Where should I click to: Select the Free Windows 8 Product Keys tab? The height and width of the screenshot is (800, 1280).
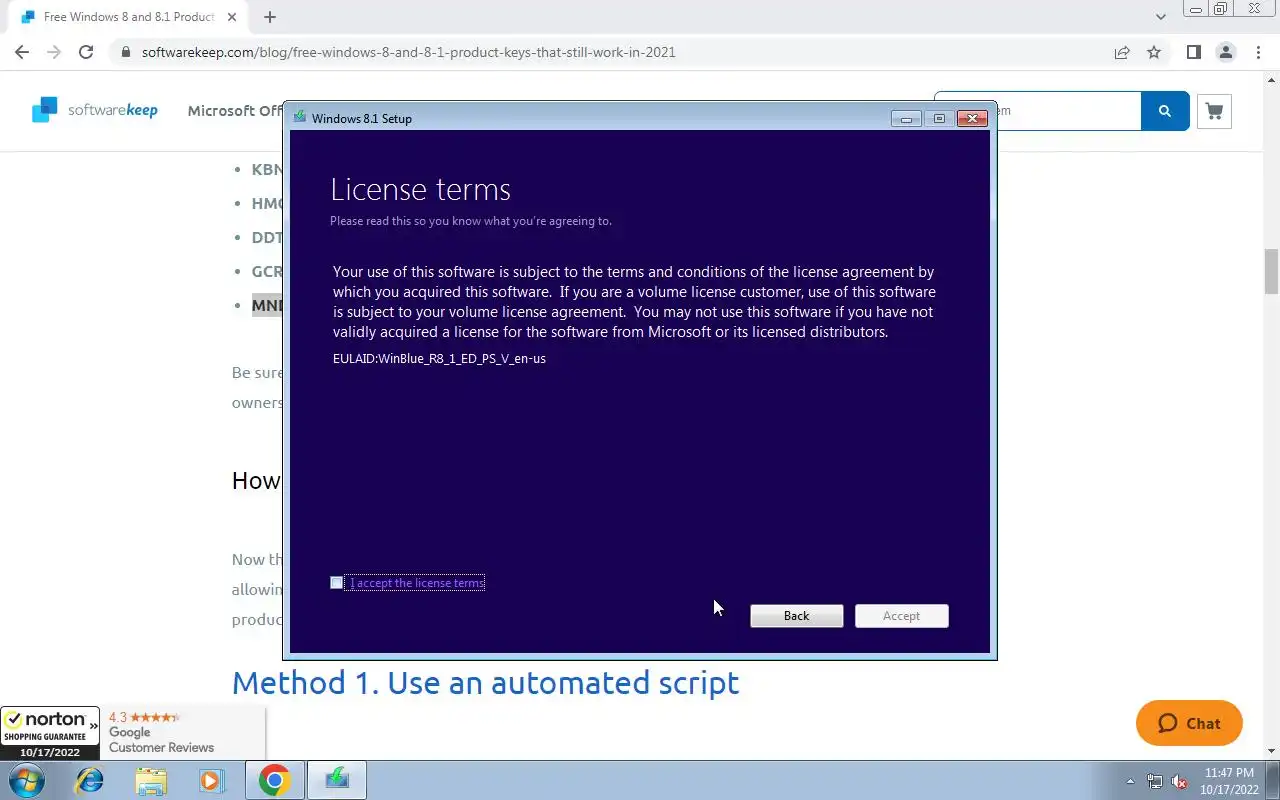[x=129, y=17]
